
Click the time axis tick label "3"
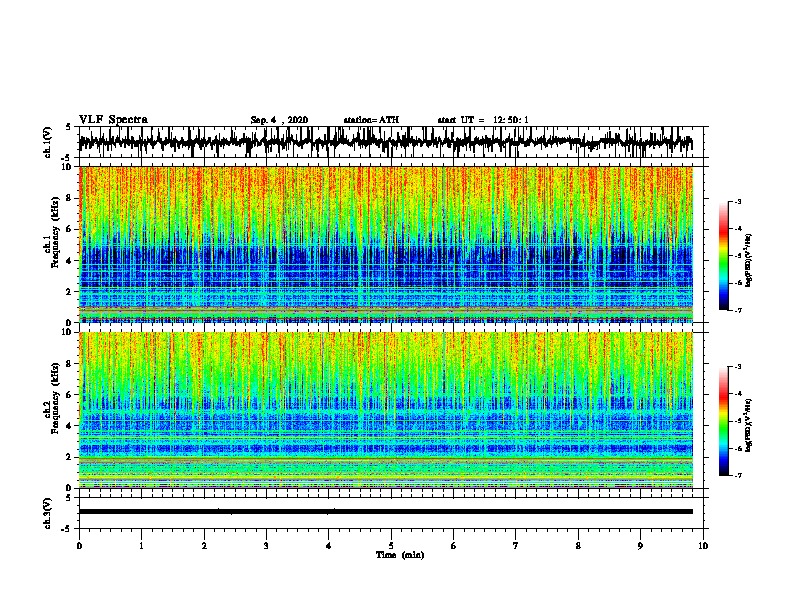(266, 546)
